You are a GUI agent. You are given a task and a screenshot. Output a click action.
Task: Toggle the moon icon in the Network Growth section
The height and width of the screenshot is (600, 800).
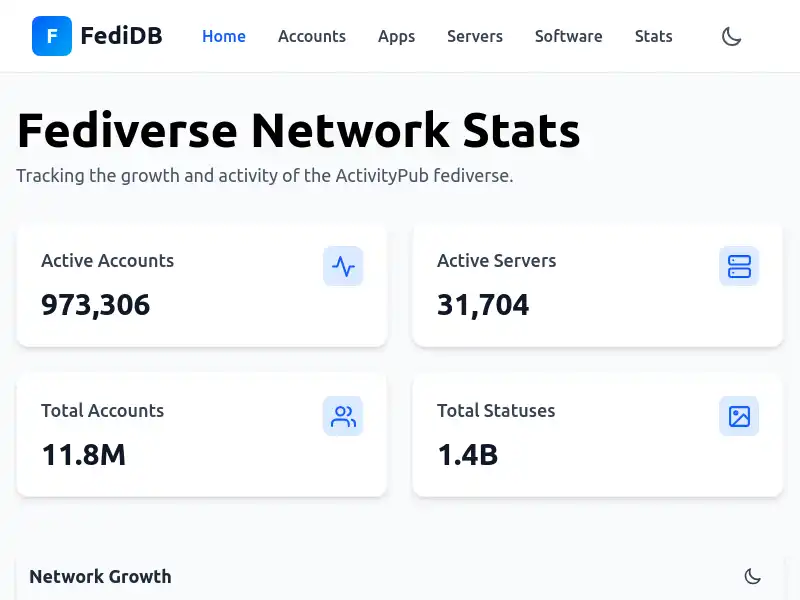(x=752, y=576)
